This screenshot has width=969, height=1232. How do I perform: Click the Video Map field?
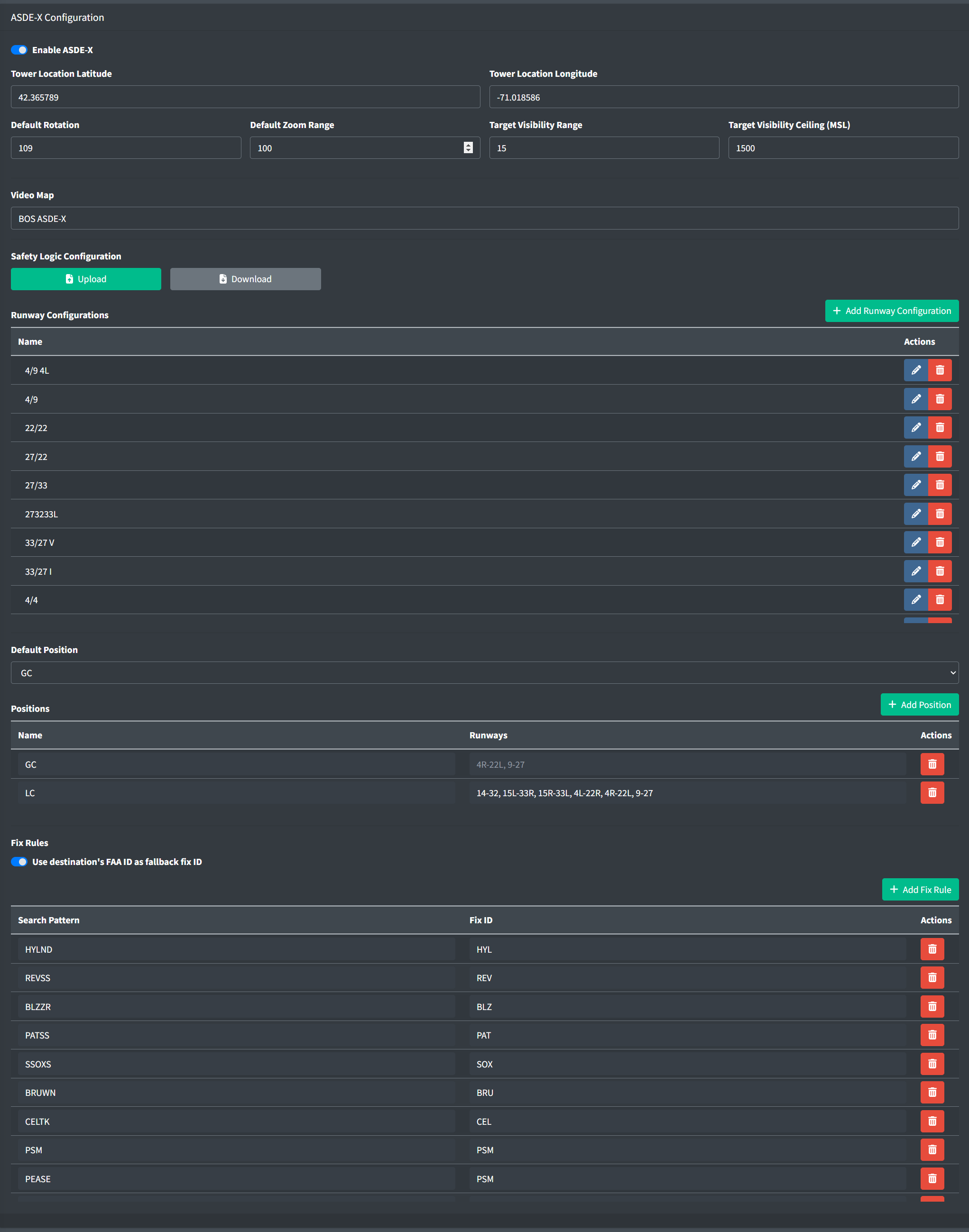tap(485, 219)
